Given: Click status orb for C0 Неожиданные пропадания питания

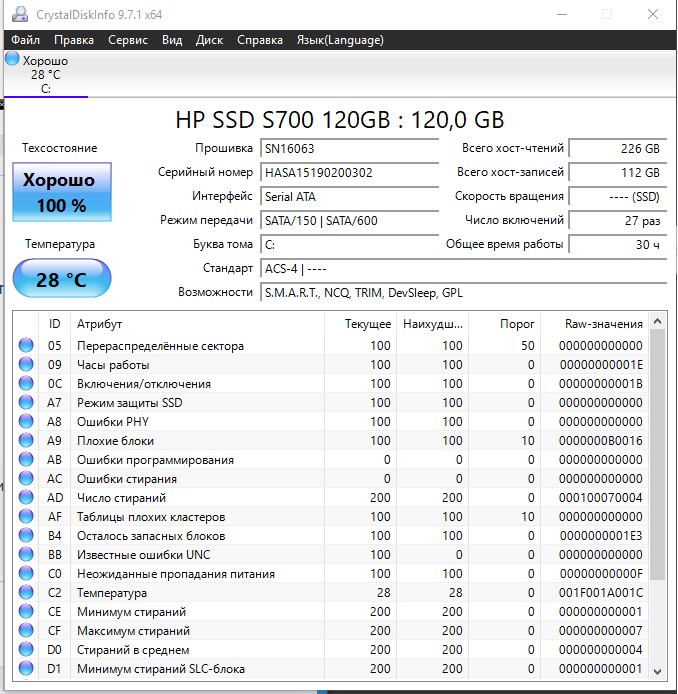Looking at the screenshot, I should [26, 574].
